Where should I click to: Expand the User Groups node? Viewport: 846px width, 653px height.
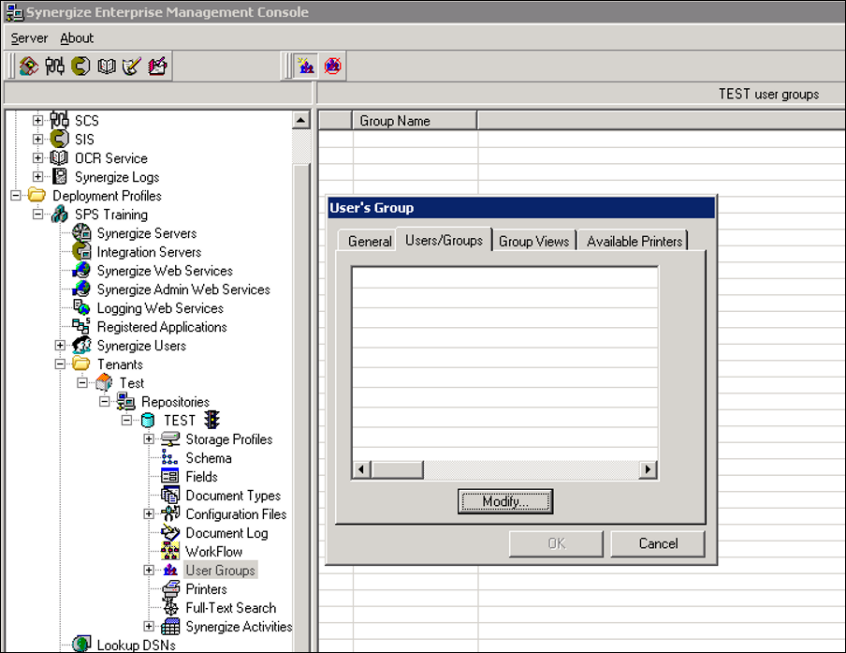[148, 570]
